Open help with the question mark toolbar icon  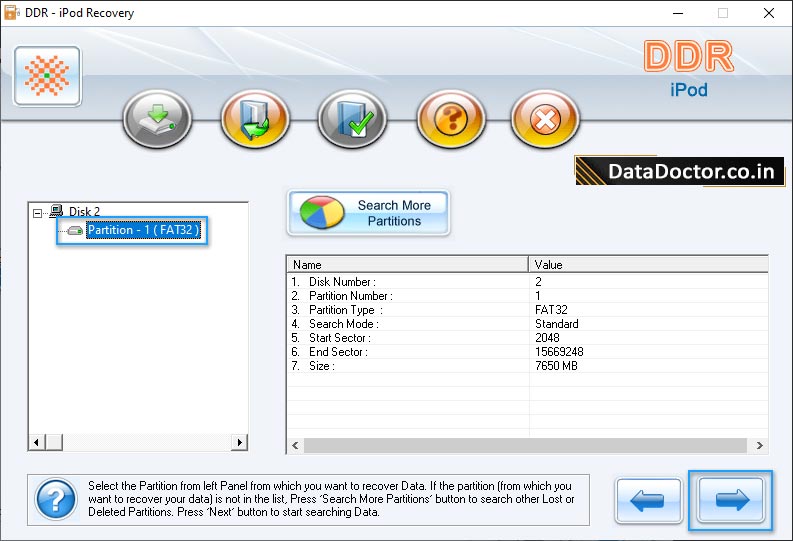[451, 119]
